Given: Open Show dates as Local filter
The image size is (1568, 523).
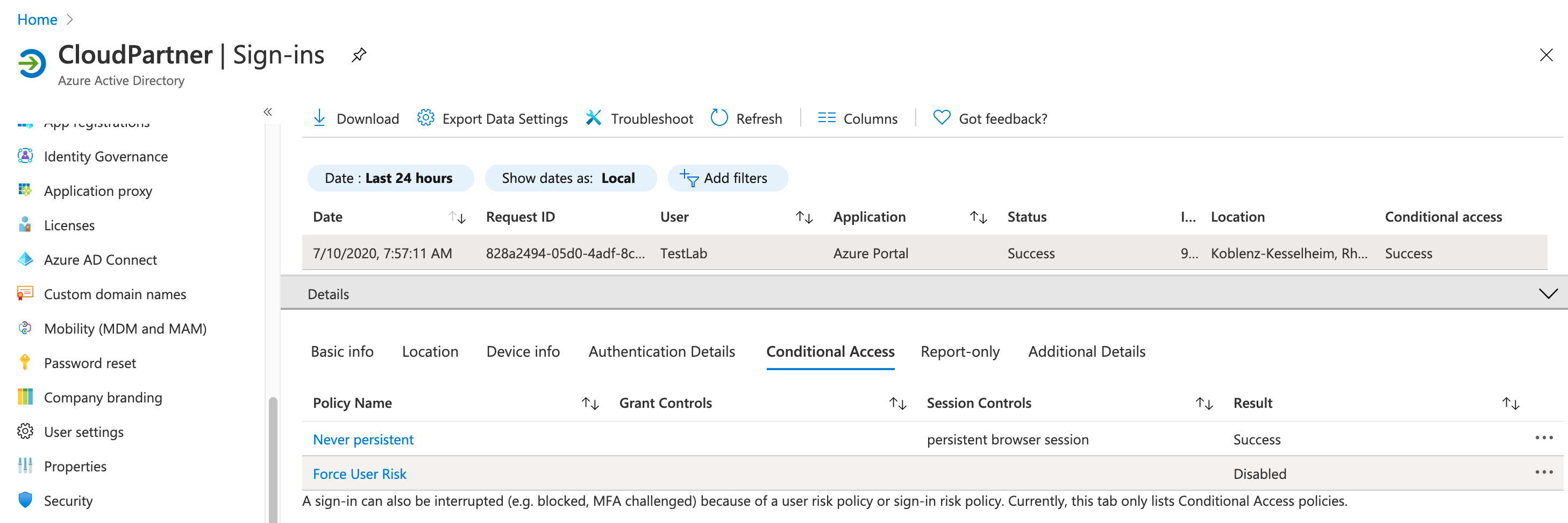Looking at the screenshot, I should pyautogui.click(x=571, y=178).
